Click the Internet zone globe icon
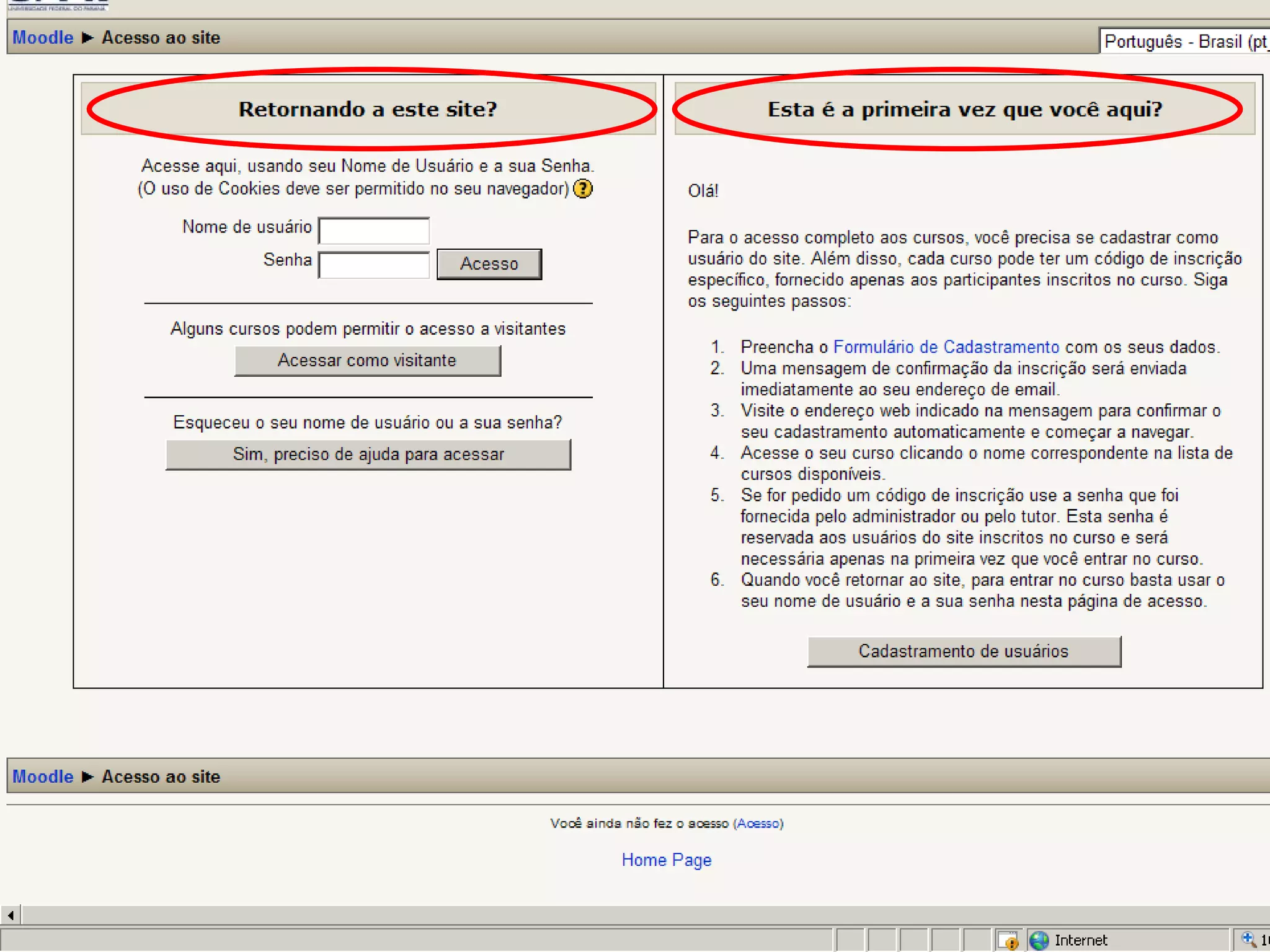Viewport: 1270px width, 952px height. click(1039, 940)
